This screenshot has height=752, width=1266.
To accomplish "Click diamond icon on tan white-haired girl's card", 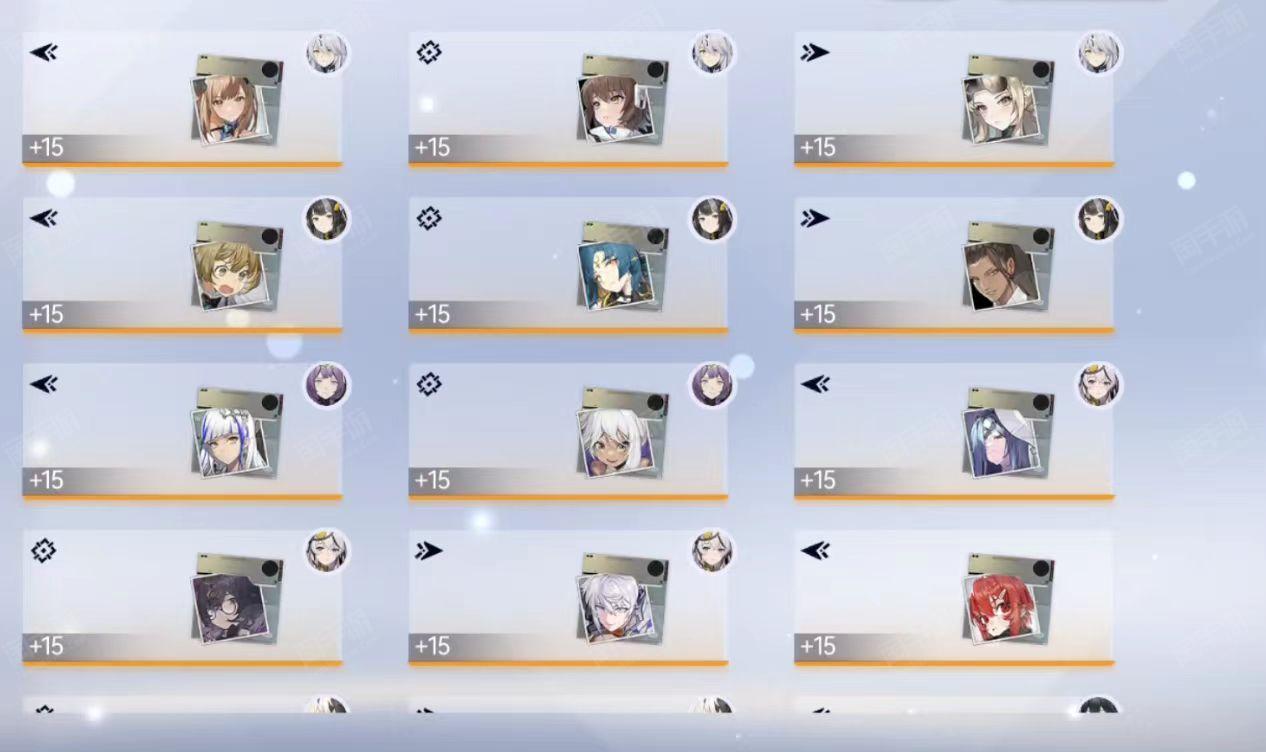I will [x=429, y=384].
